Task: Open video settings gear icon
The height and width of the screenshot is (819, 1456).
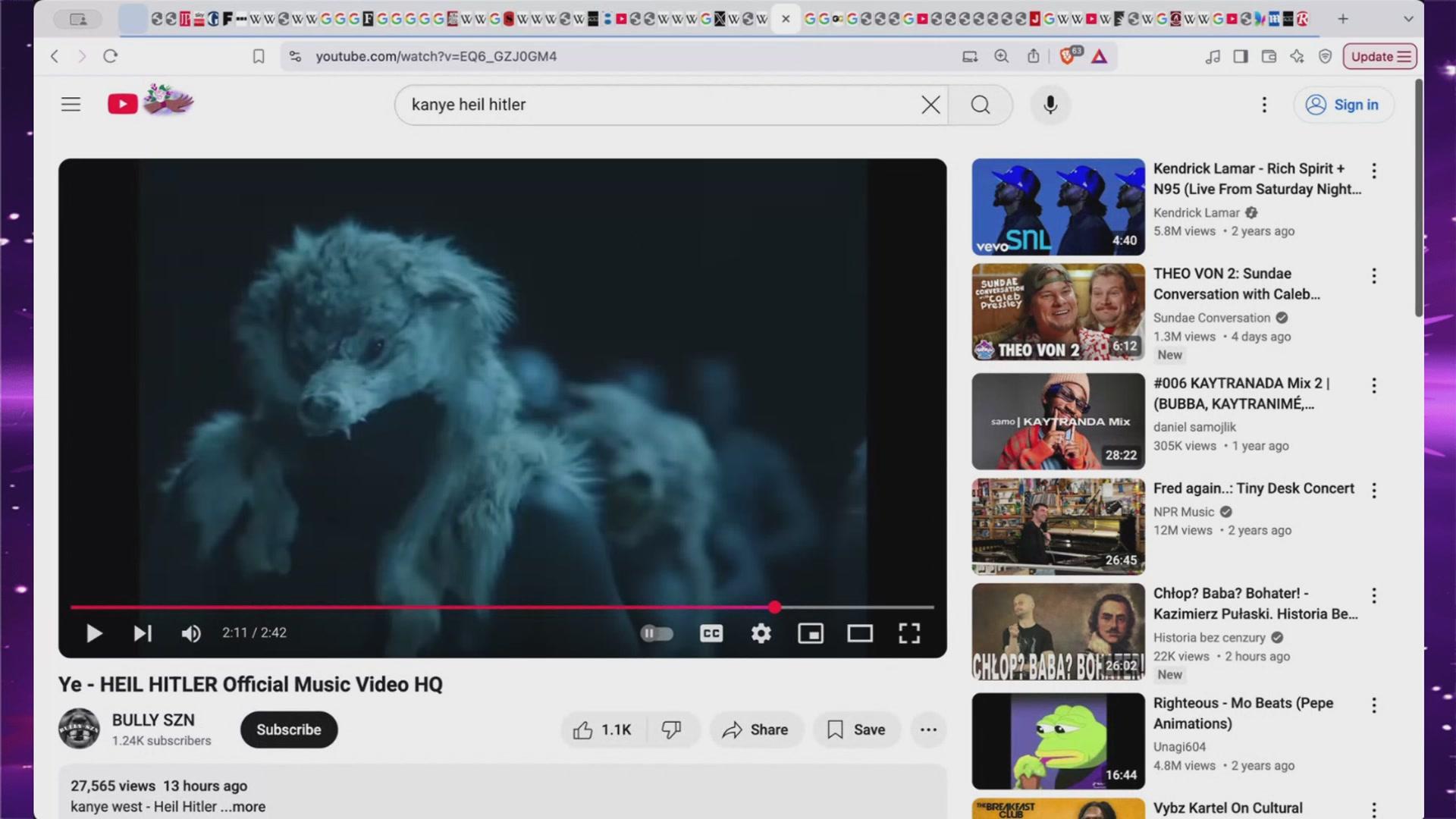Action: click(x=761, y=633)
